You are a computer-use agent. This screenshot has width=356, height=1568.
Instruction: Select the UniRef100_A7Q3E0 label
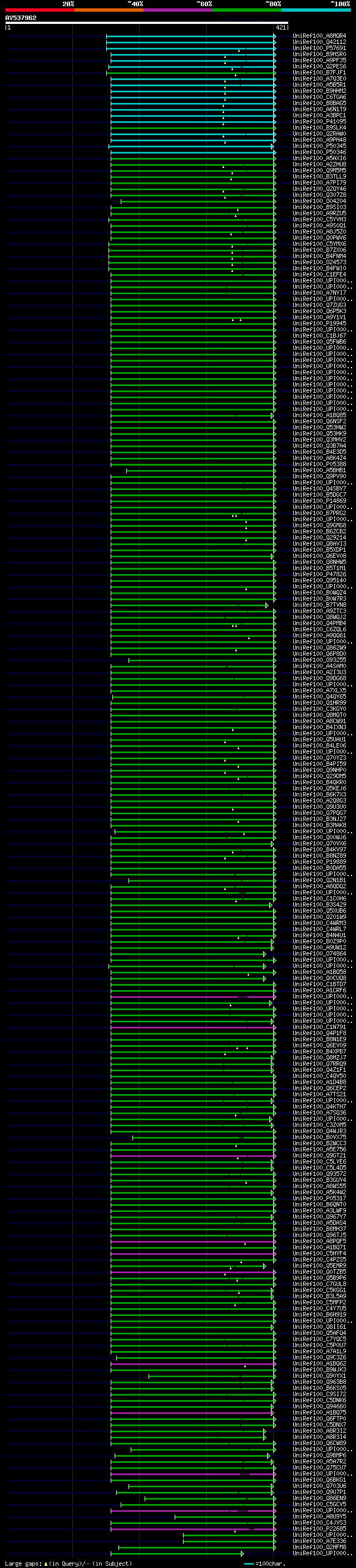coord(319,78)
